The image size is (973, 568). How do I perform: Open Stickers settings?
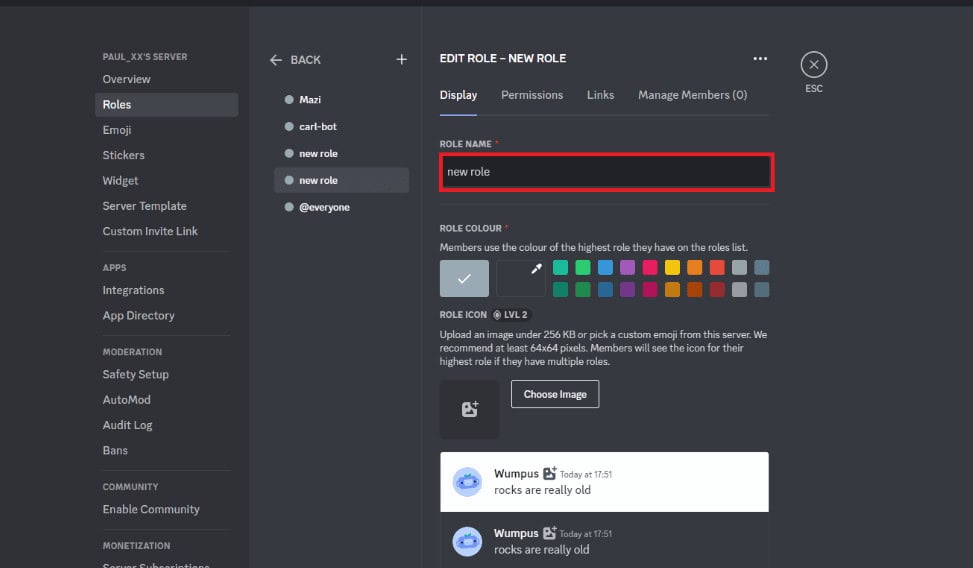(166, 155)
